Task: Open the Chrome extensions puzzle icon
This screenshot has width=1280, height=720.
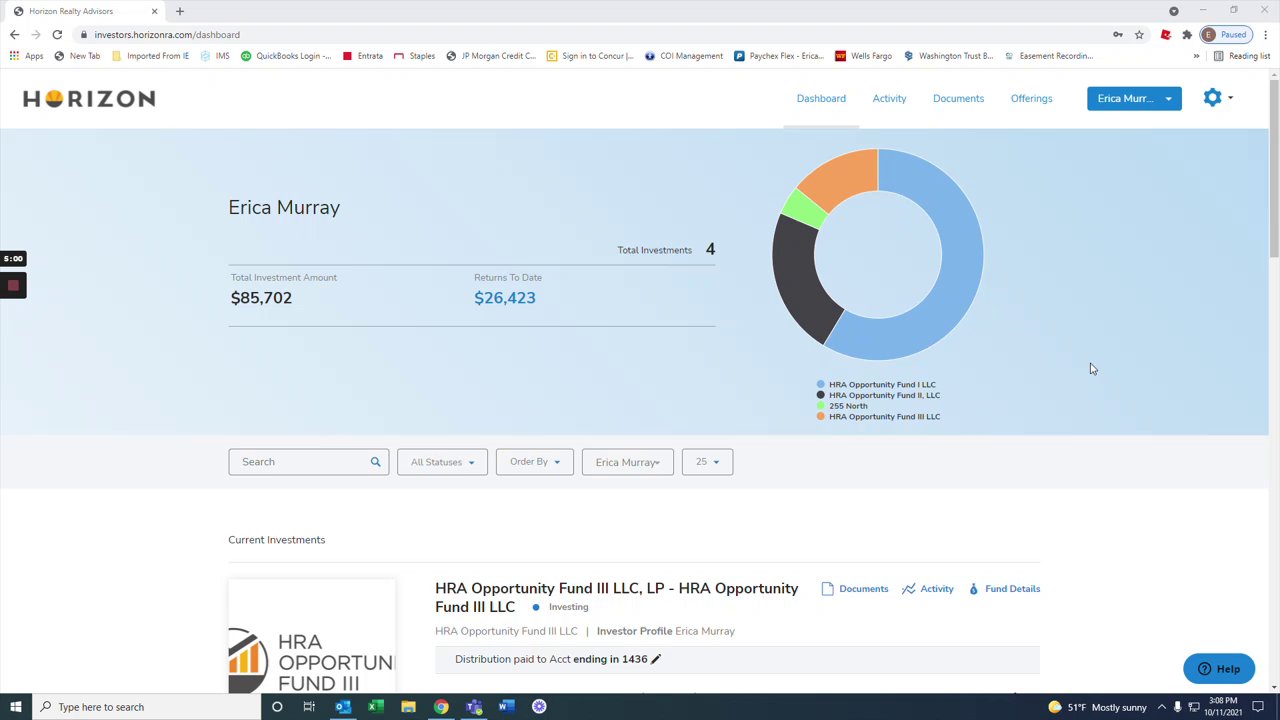Action: coord(1187,35)
